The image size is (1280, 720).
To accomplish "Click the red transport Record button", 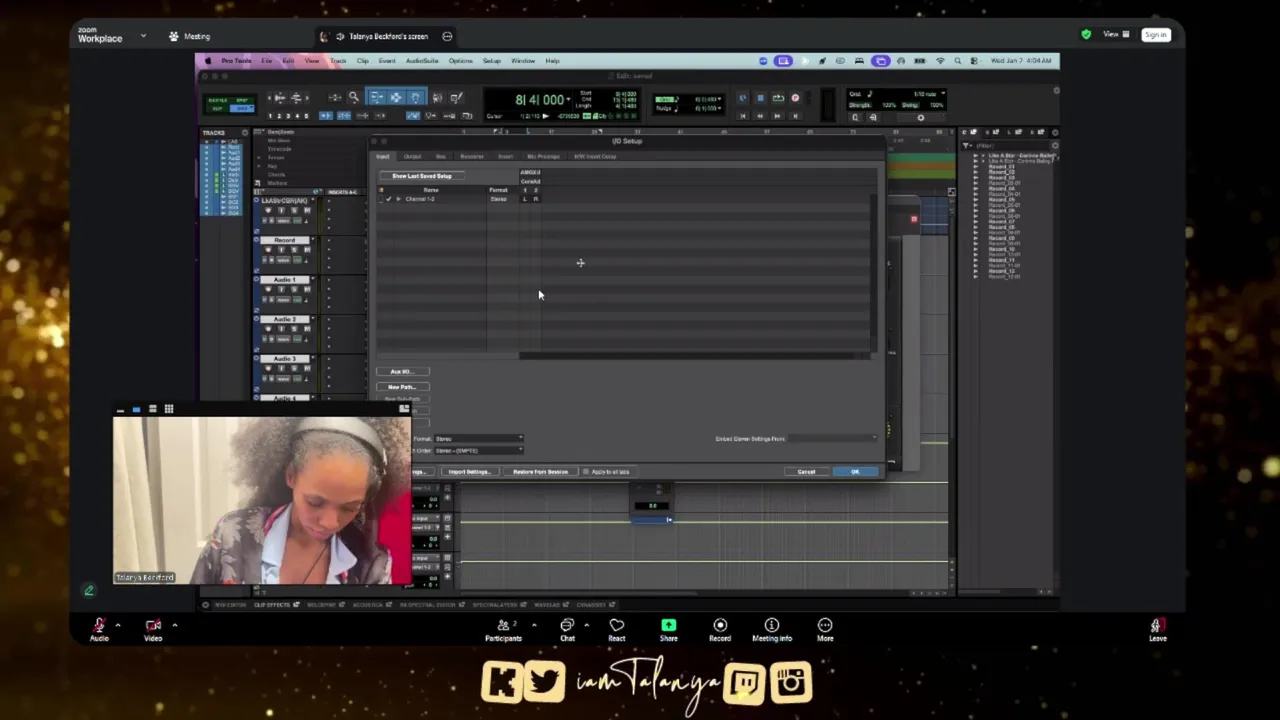I will click(x=795, y=98).
